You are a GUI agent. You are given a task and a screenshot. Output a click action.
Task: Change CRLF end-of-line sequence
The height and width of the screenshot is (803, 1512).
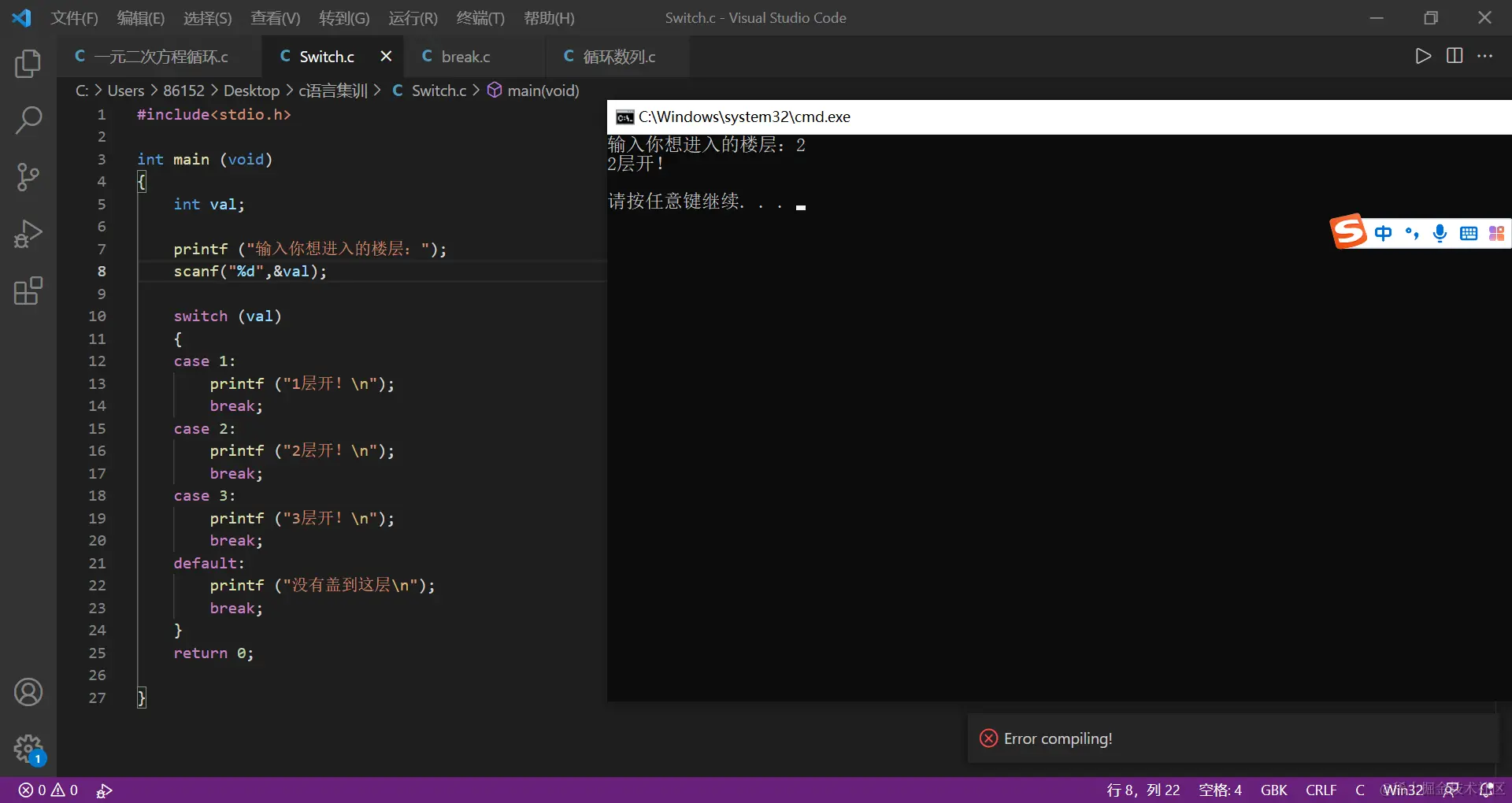(x=1321, y=790)
